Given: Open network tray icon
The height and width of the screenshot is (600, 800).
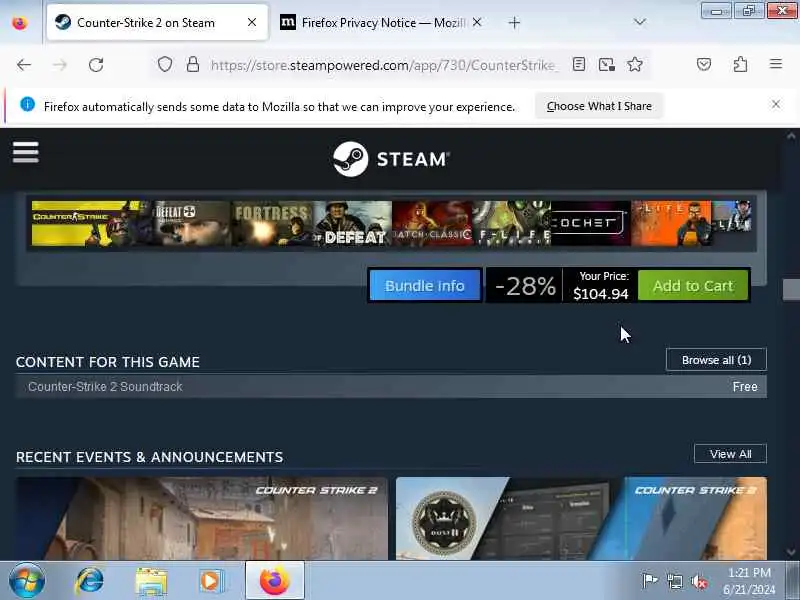Looking at the screenshot, I should pos(674,581).
